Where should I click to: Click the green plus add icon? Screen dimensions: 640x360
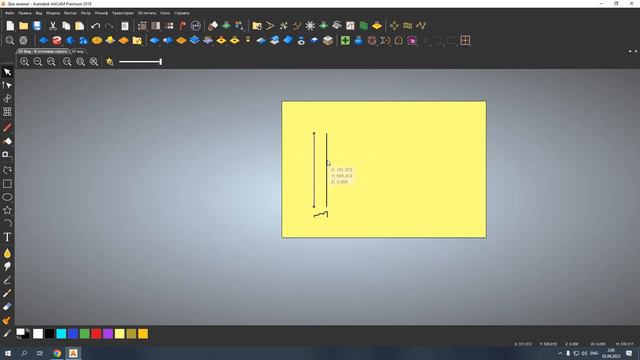[x=345, y=40]
